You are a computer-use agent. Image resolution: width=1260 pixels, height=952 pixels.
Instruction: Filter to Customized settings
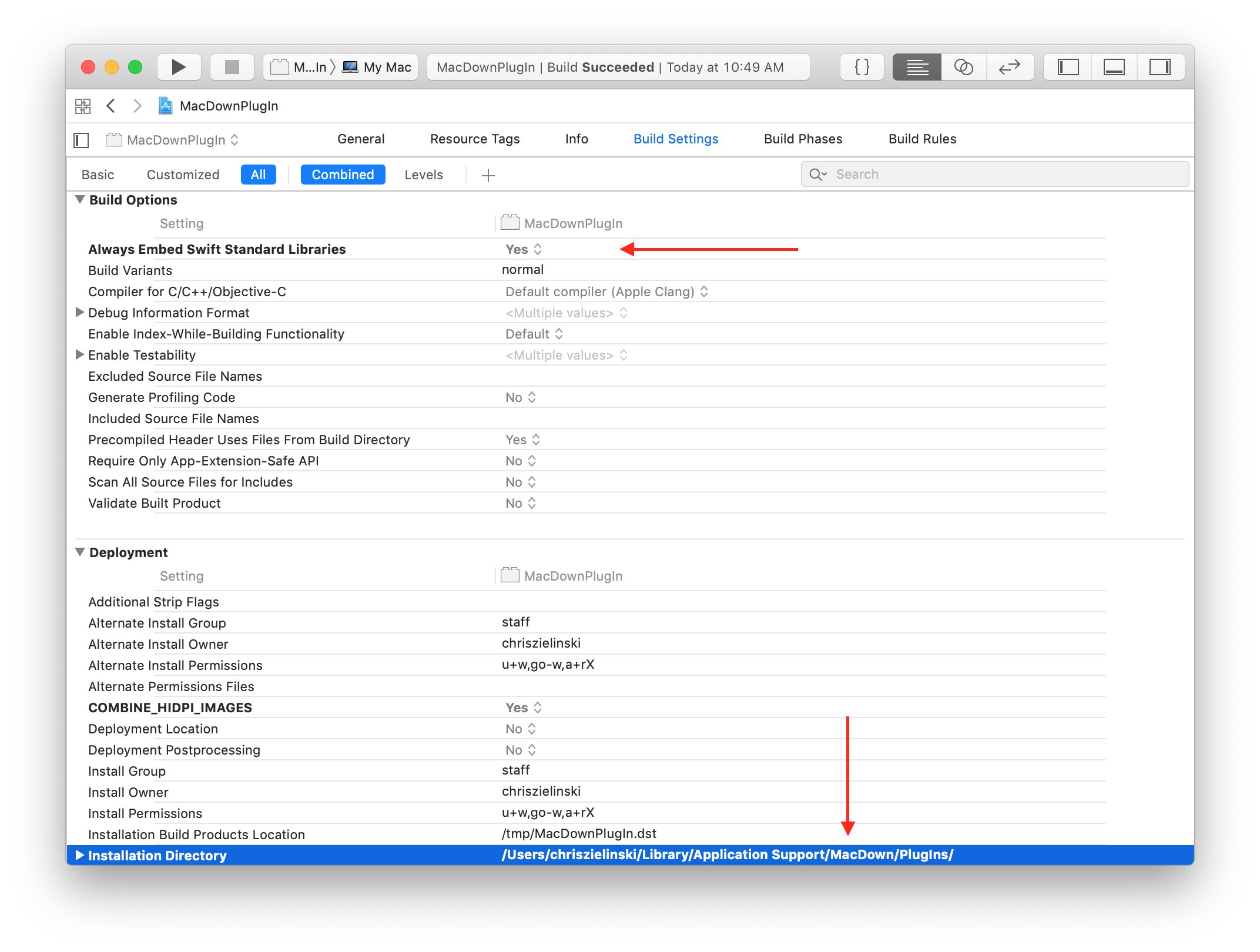click(x=183, y=175)
